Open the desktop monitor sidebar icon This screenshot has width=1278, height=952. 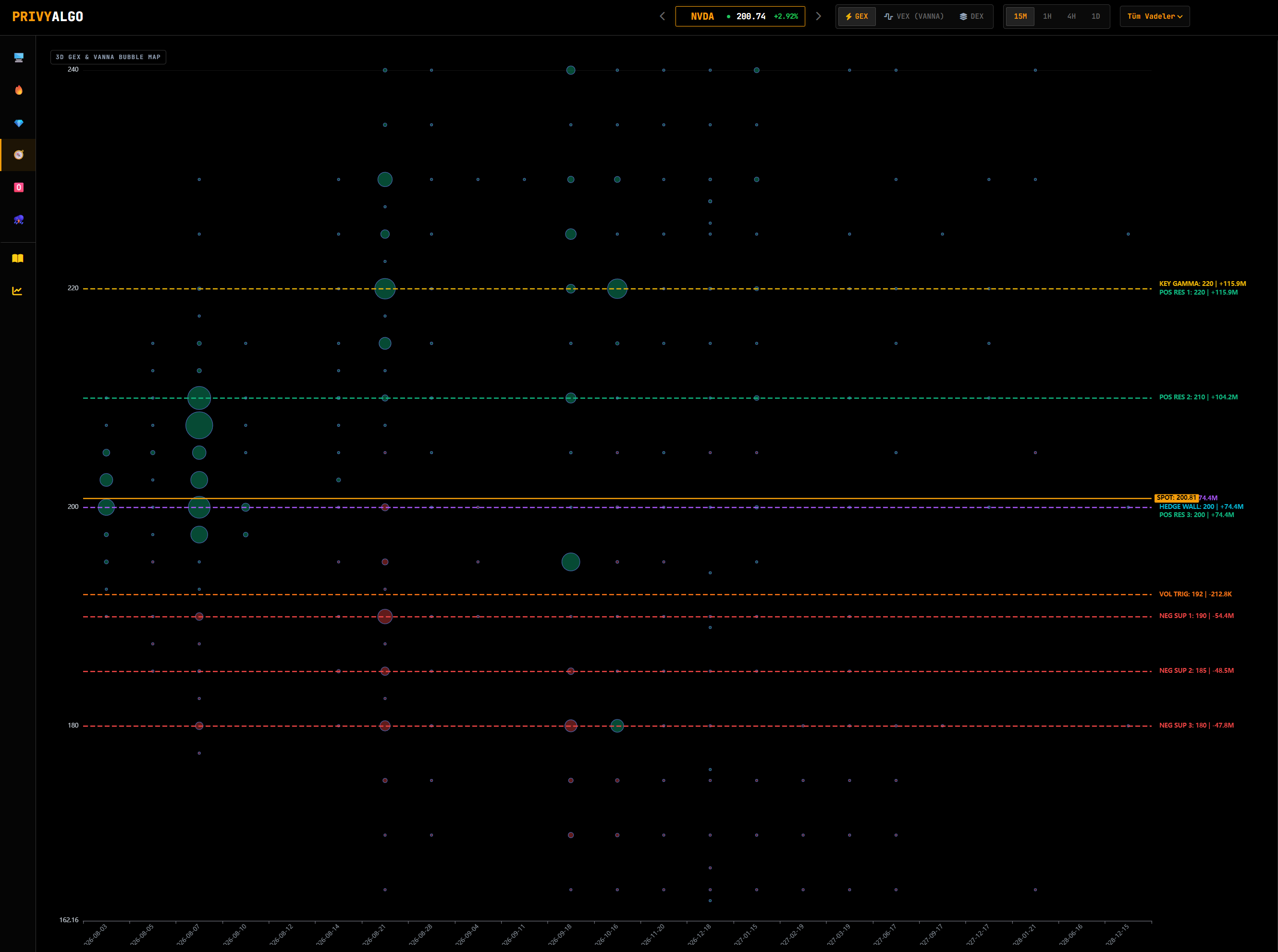click(x=18, y=58)
